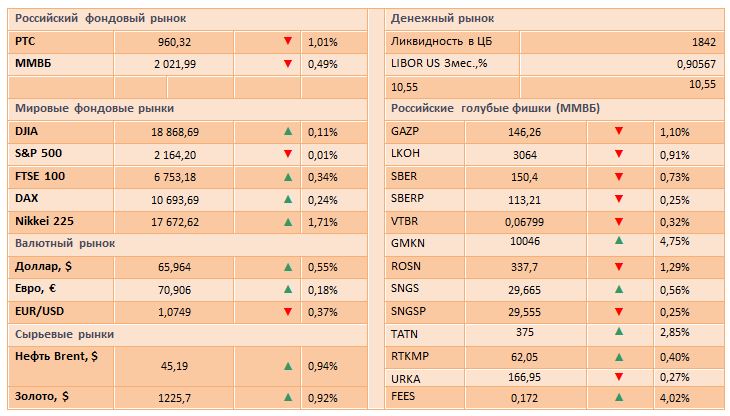Click the red down arrow for GAZP
Image resolution: width=730 pixels, height=416 pixels.
coord(618,130)
